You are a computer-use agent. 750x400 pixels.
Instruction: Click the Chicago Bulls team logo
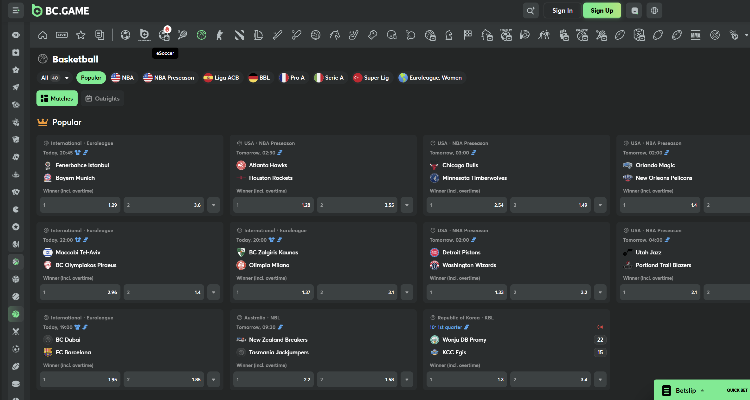[x=435, y=164]
